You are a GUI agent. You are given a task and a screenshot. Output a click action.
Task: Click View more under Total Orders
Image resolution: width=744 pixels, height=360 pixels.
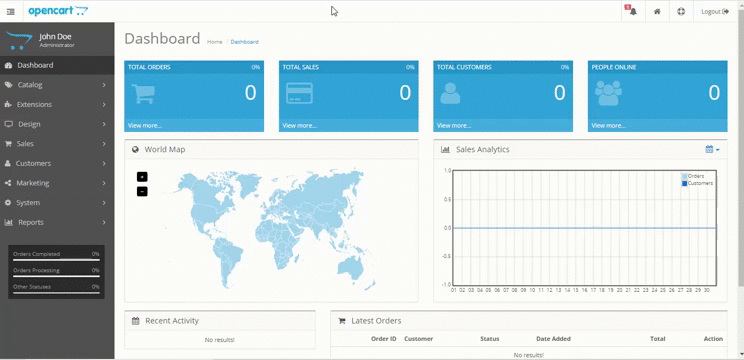tap(145, 126)
